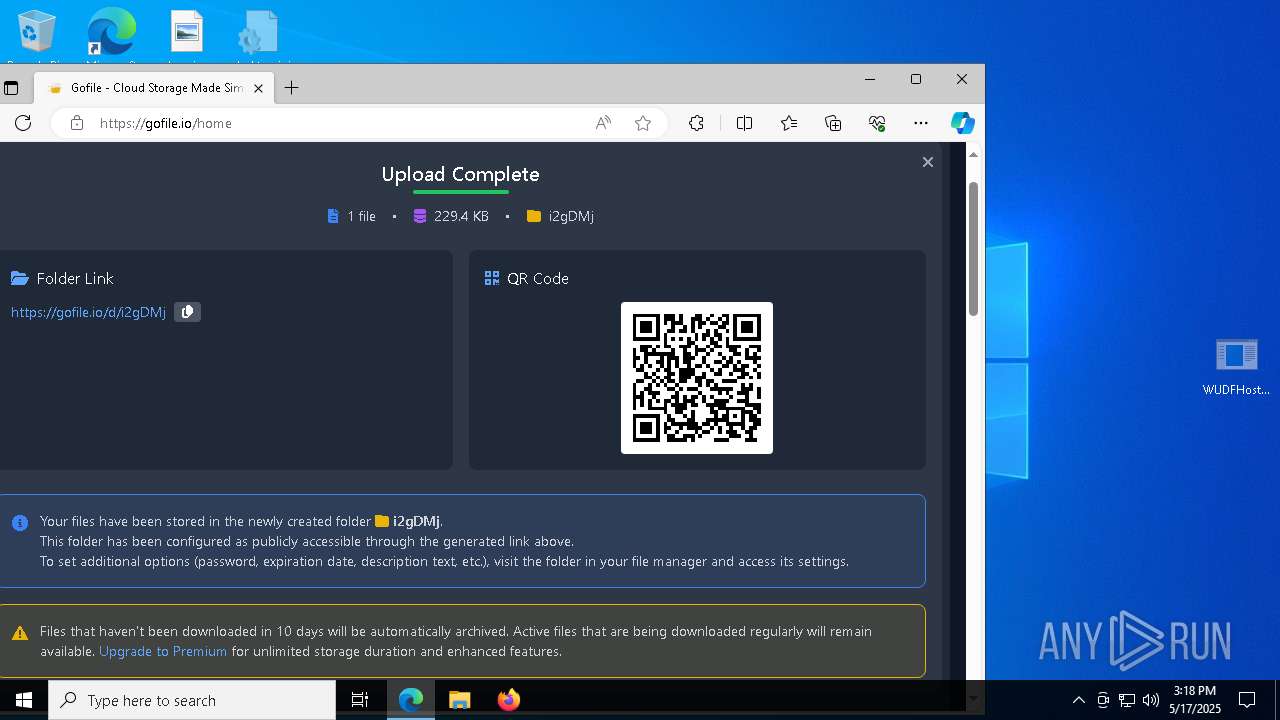Open the notification center
Screen dimensions: 1280x720
click(x=1247, y=700)
